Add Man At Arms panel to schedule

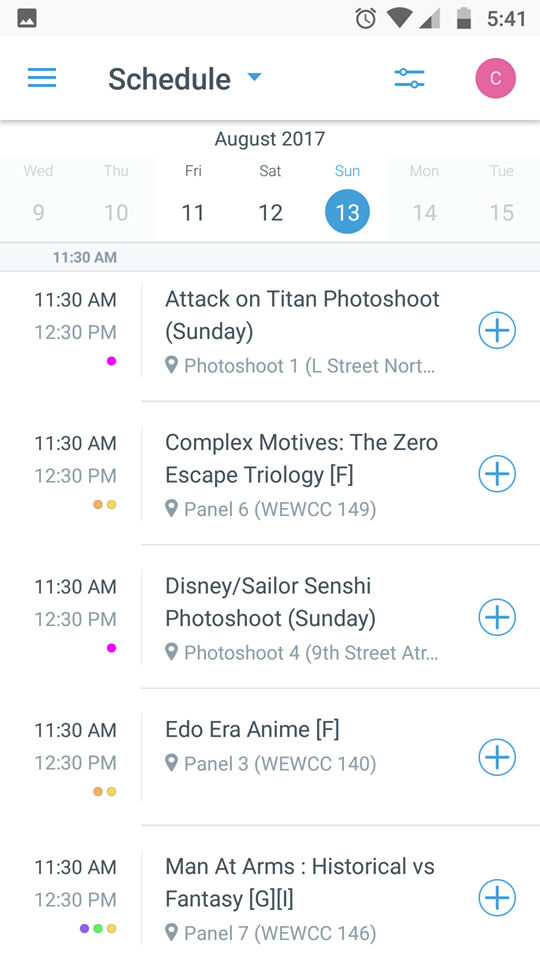pyautogui.click(x=497, y=898)
